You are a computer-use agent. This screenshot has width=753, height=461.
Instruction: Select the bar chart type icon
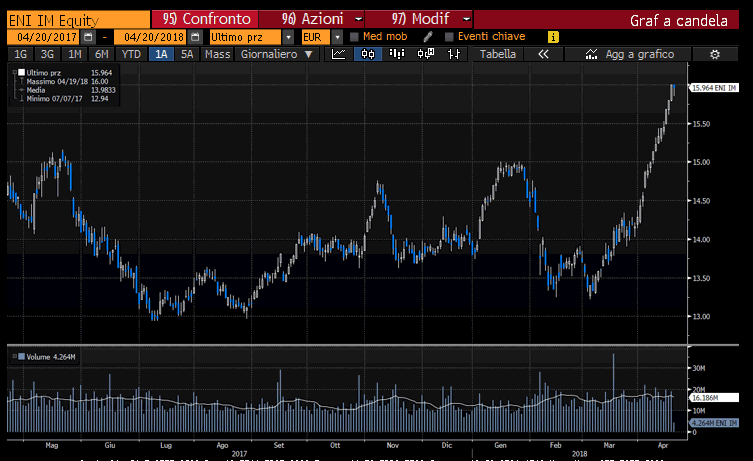pyautogui.click(x=397, y=54)
